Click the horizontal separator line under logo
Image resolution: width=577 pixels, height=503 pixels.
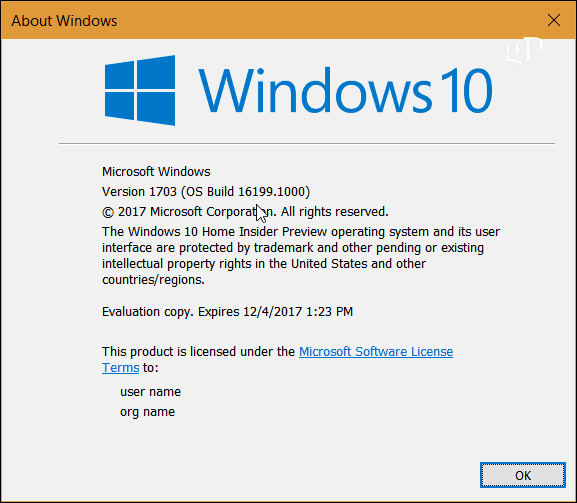pos(307,144)
